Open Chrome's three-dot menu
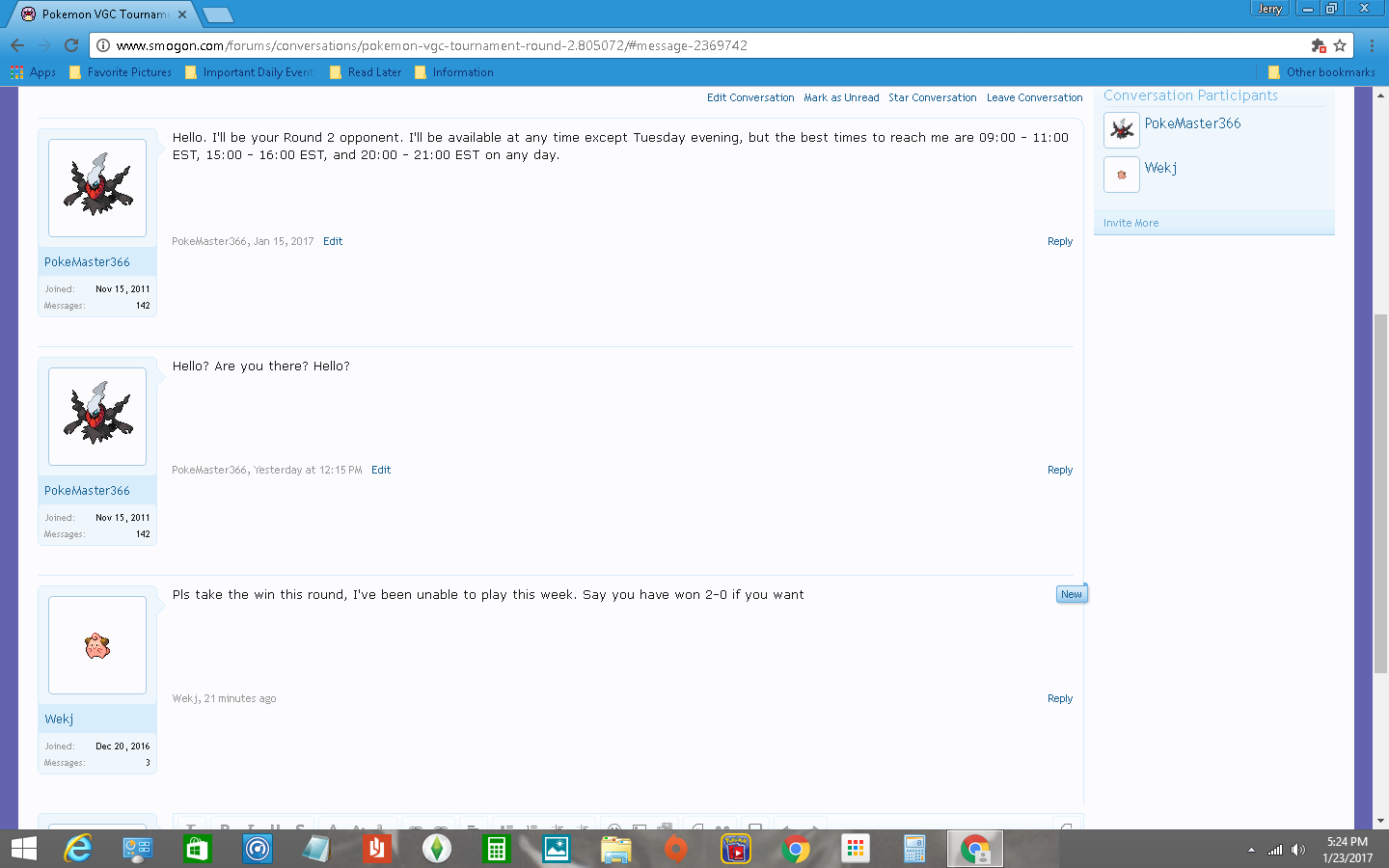The height and width of the screenshot is (868, 1389). 1371,45
